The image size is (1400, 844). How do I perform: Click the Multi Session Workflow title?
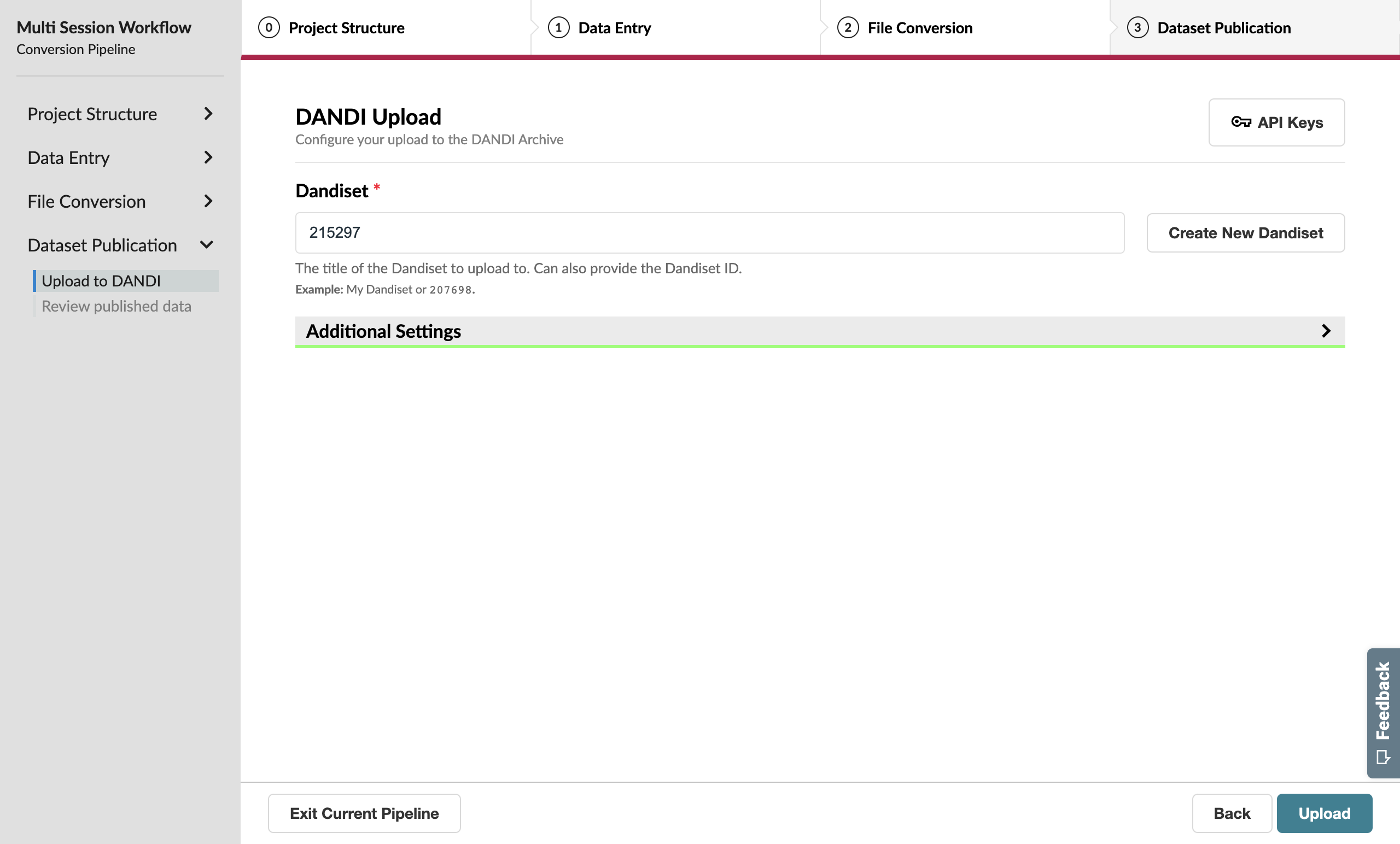point(104,27)
